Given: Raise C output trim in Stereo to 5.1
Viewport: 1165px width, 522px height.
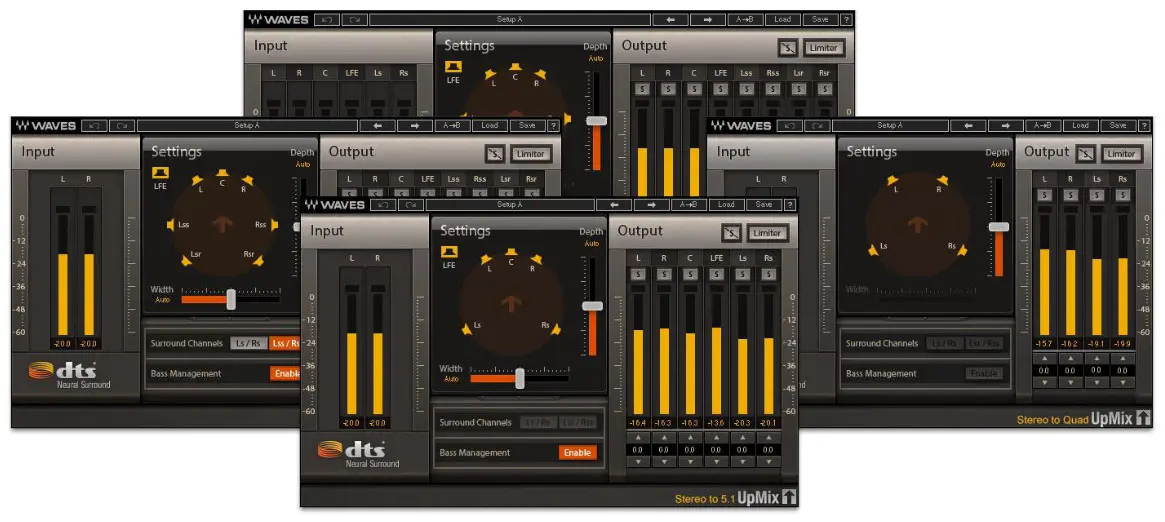Looking at the screenshot, I should (x=690, y=437).
